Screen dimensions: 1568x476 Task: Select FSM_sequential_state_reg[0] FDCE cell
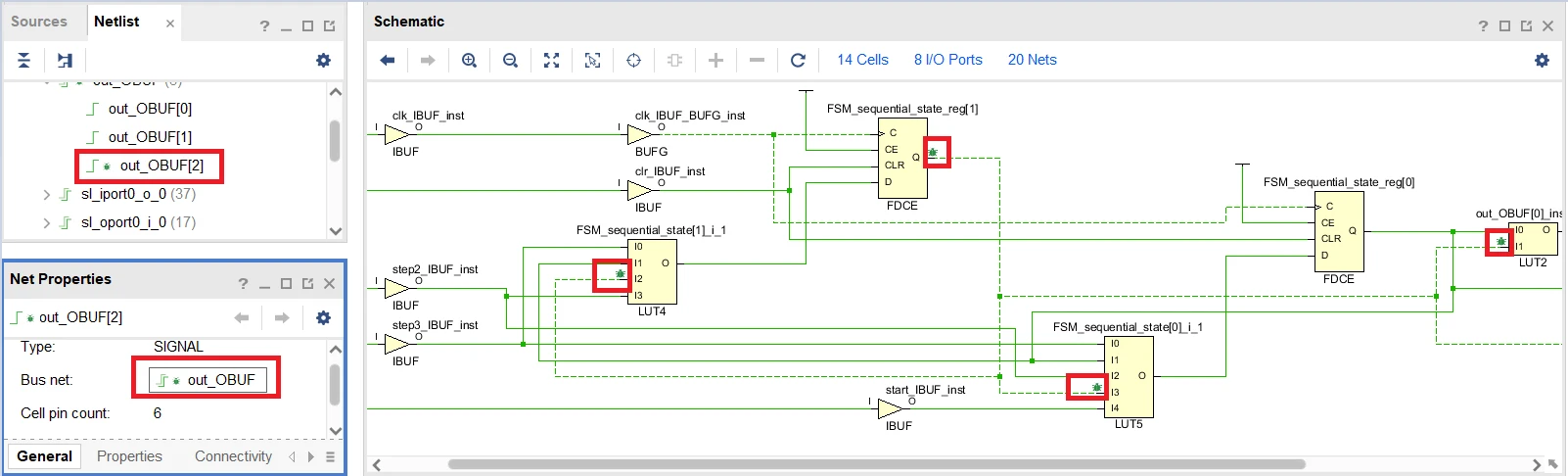[x=1339, y=231]
